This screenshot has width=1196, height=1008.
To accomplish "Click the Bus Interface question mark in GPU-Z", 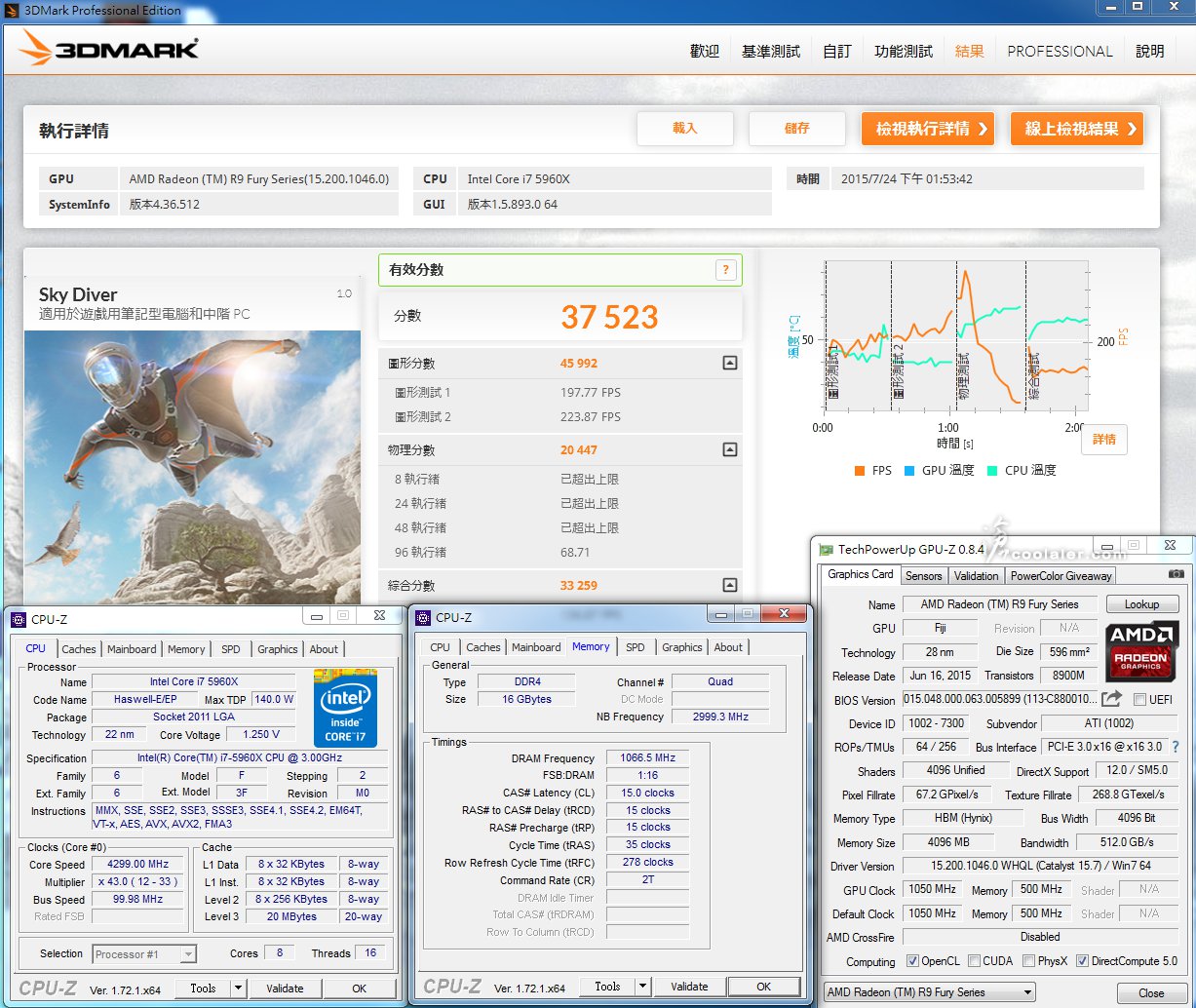I will pos(1176,747).
